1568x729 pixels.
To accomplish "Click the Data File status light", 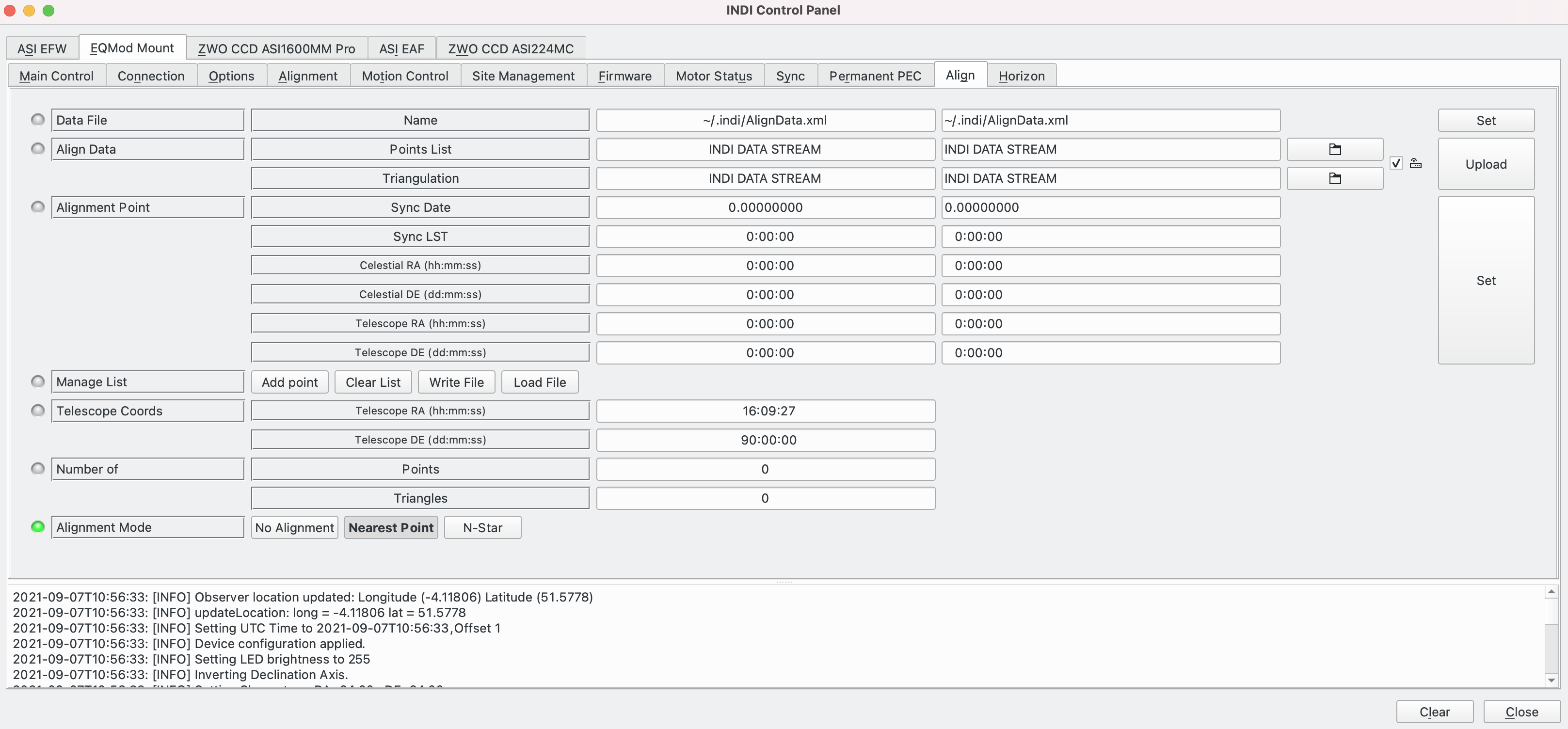I will pyautogui.click(x=38, y=119).
